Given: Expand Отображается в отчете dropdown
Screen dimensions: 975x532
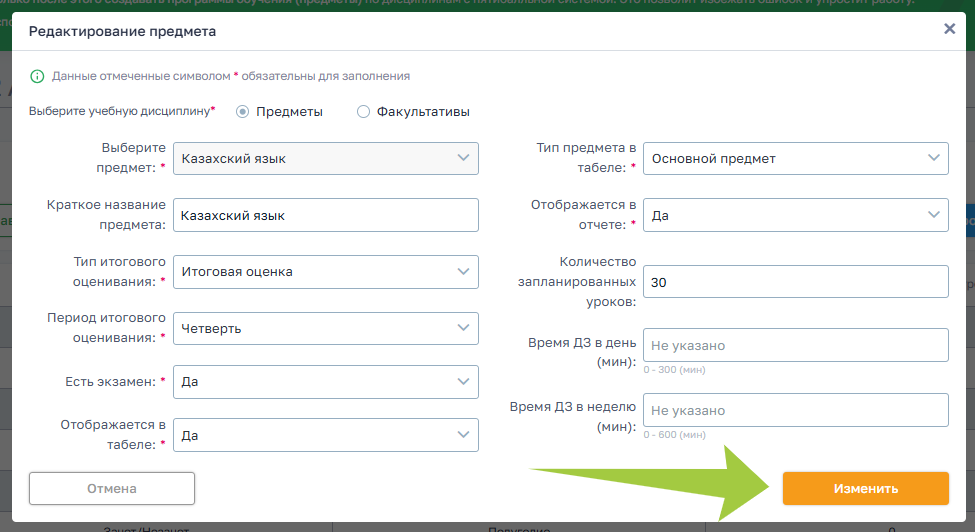Looking at the screenshot, I should point(795,215).
